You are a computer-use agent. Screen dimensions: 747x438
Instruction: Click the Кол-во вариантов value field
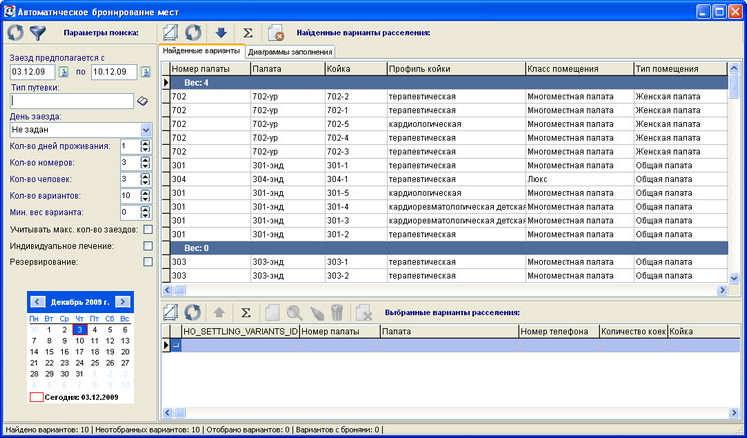[x=130, y=196]
